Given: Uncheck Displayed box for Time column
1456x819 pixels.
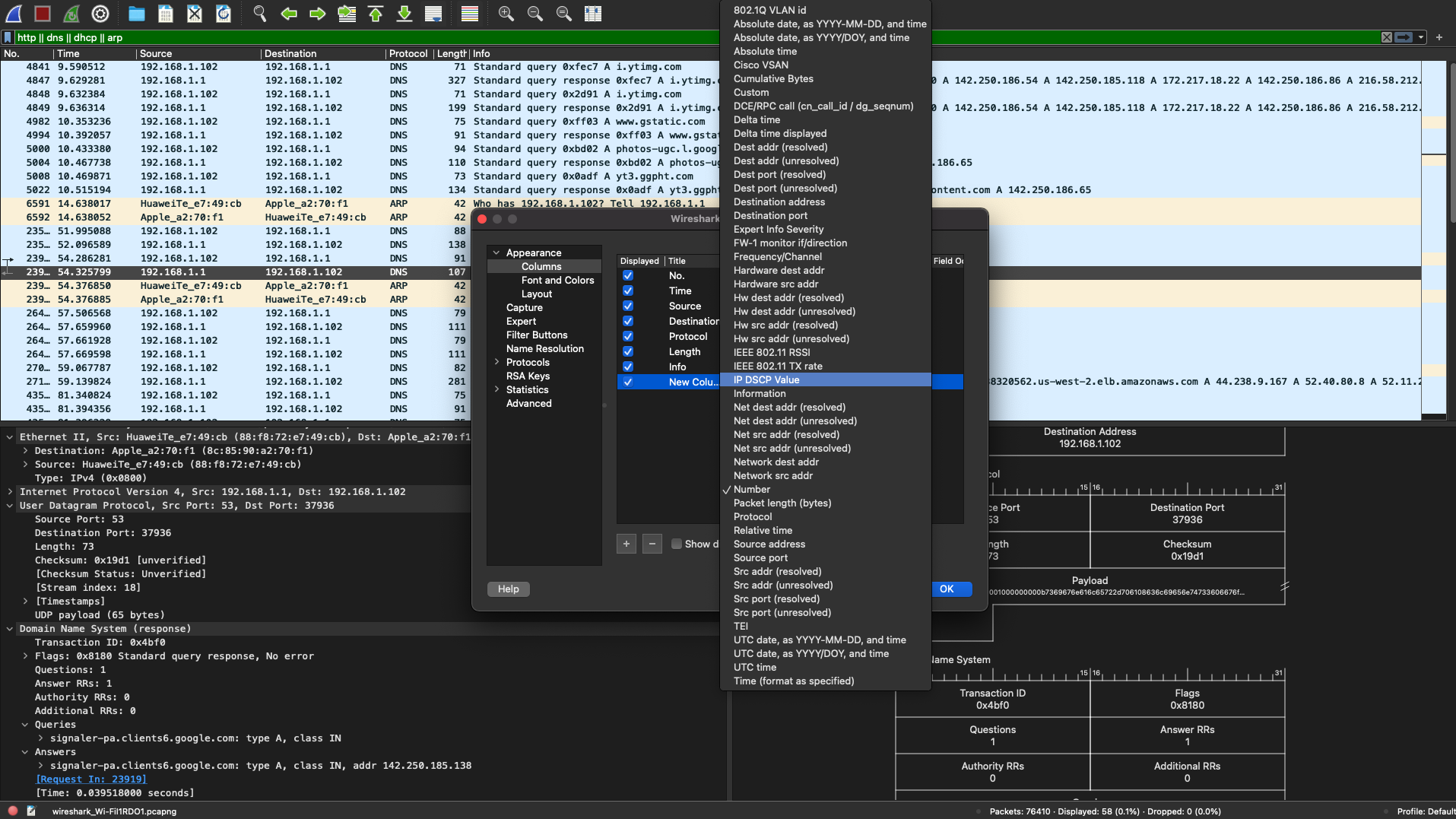Looking at the screenshot, I should pyautogui.click(x=628, y=290).
